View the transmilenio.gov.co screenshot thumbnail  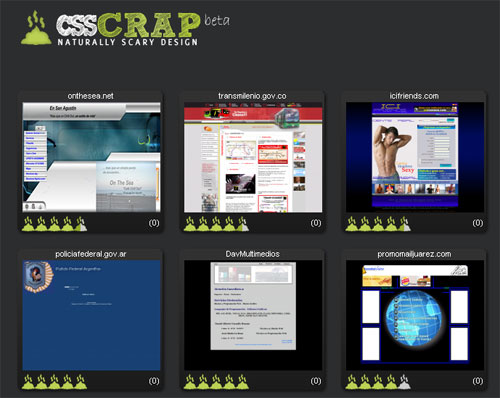[253, 157]
